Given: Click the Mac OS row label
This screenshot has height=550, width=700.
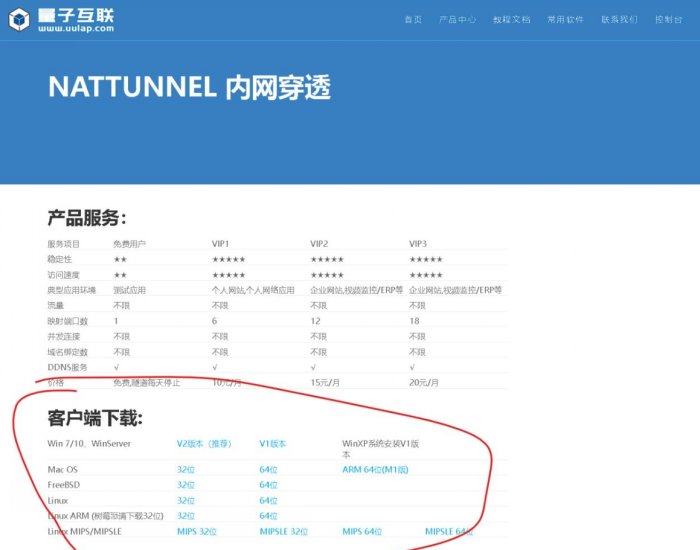Looking at the screenshot, I should [x=62, y=470].
